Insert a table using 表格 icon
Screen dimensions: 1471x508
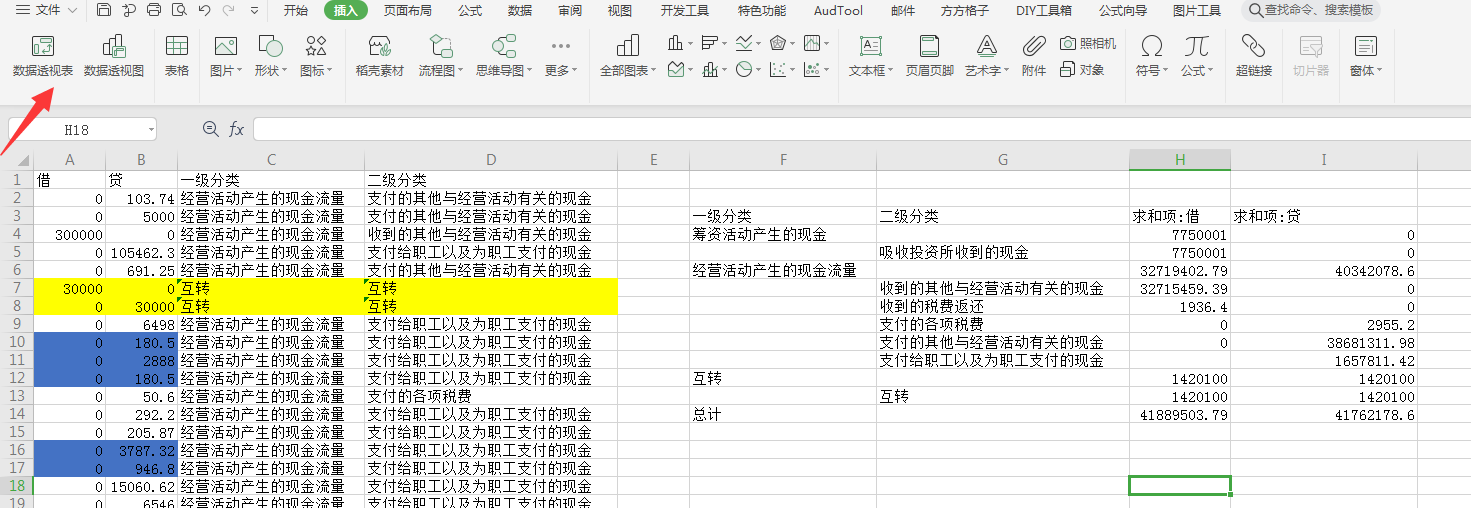coord(177,56)
